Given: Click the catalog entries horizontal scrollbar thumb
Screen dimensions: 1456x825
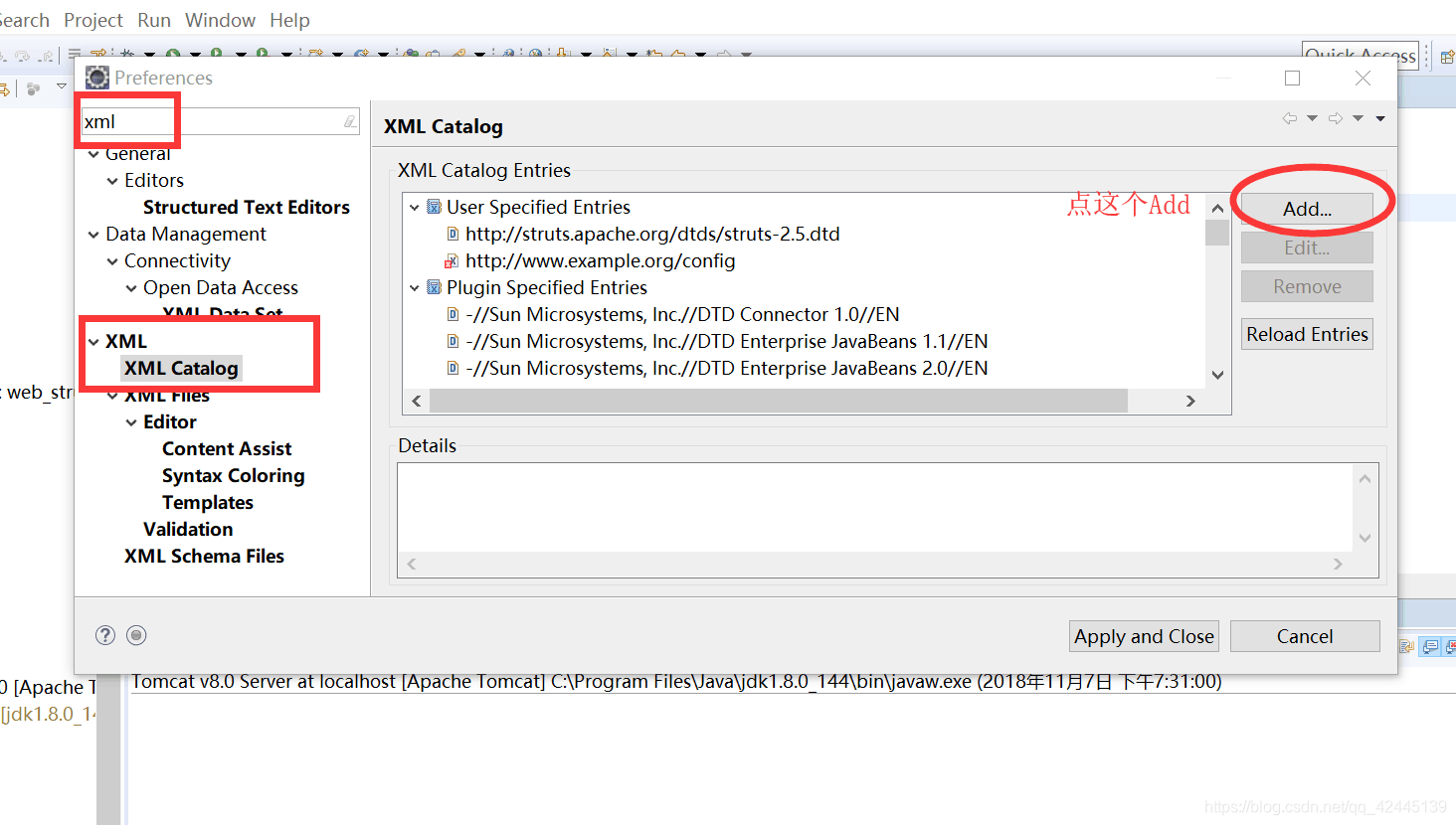Looking at the screenshot, I should tap(779, 401).
